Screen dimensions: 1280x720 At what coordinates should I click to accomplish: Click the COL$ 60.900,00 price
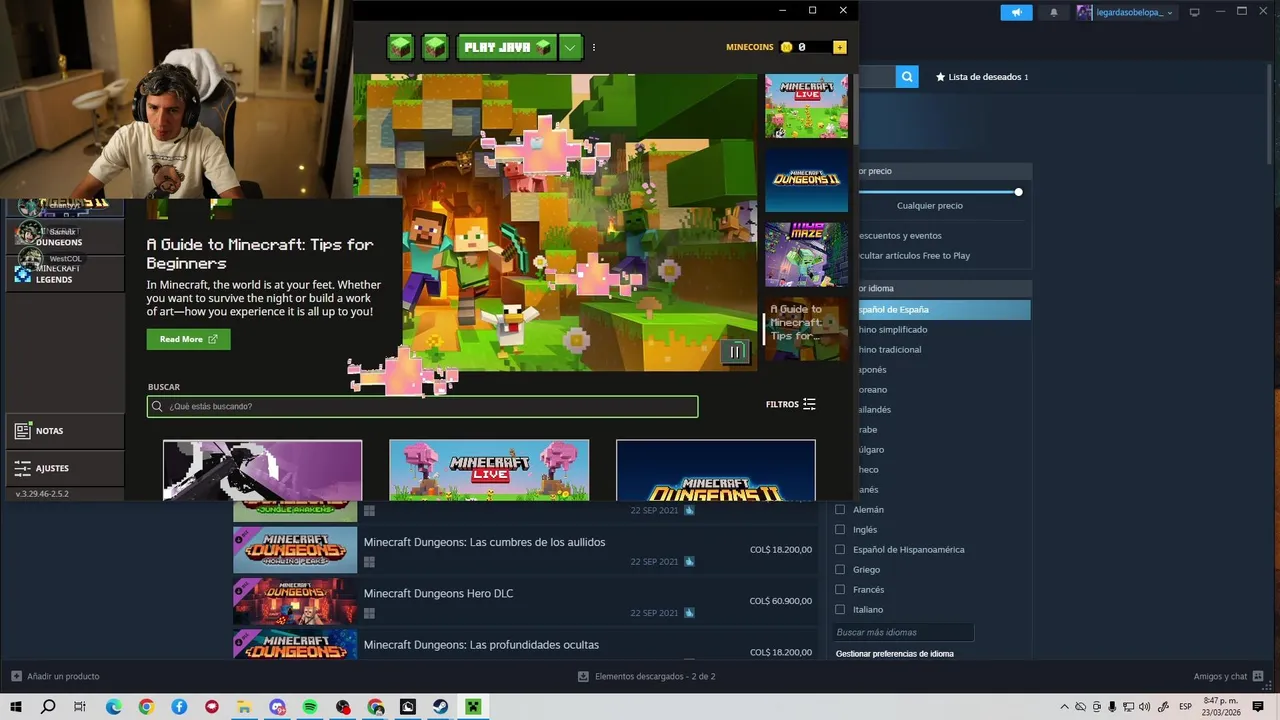(x=781, y=601)
